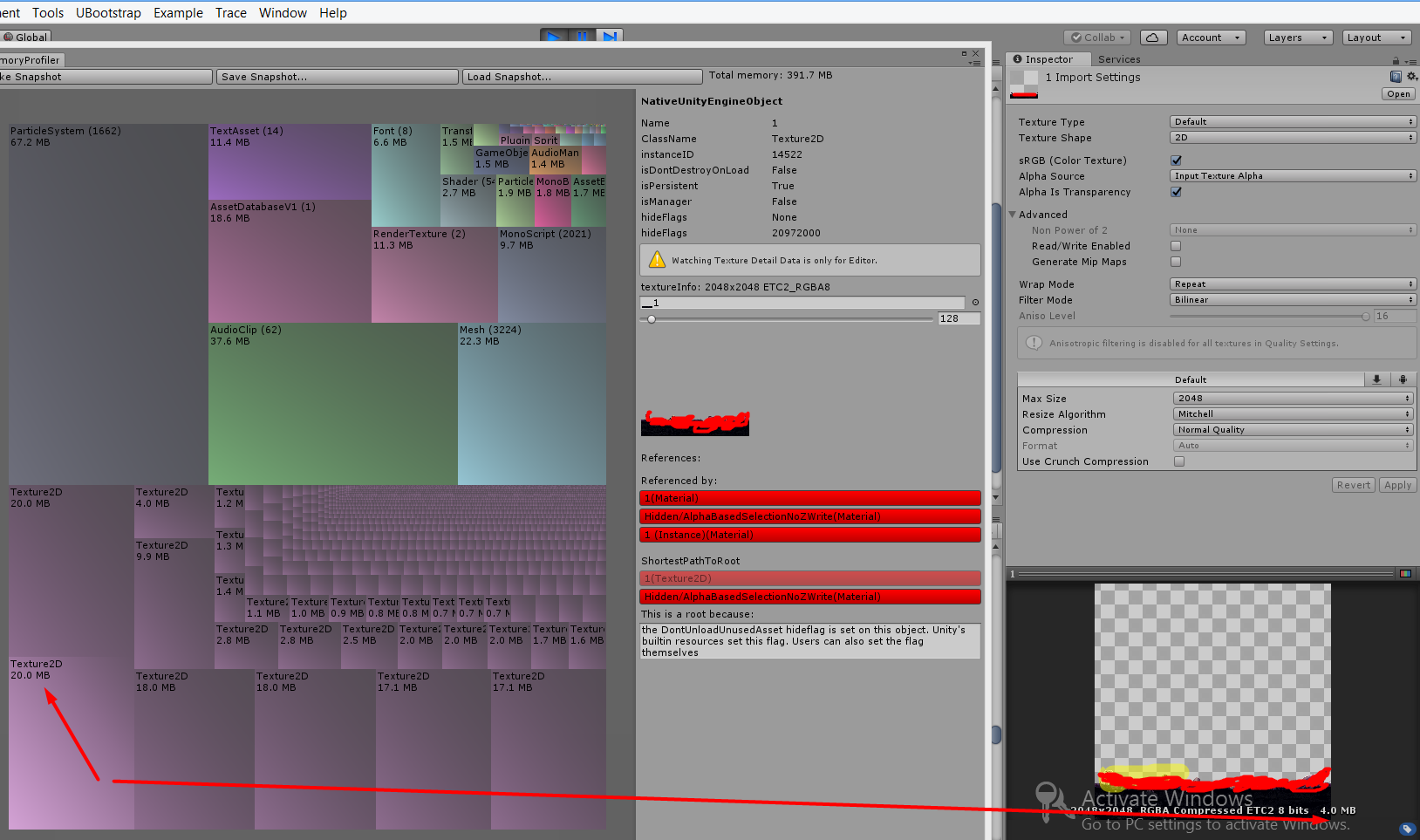Enable Generate Mip Maps checkbox
This screenshot has width=1420, height=840.
click(1176, 262)
